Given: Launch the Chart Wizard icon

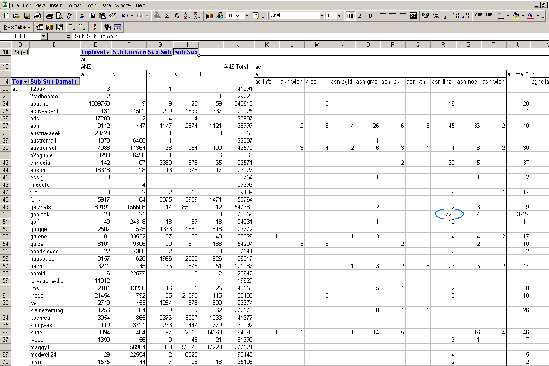Looking at the screenshot, I should tap(210, 16).
